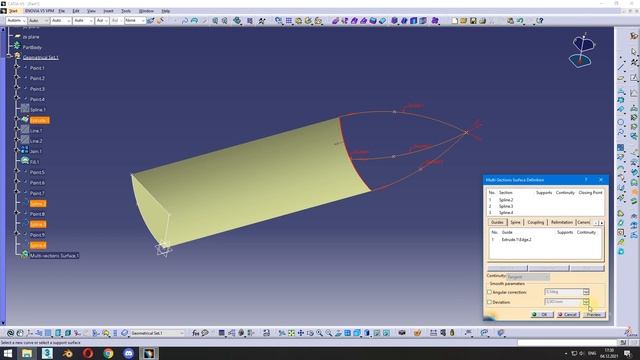Open the first graphic properties dropdown
The height and width of the screenshot is (360, 640).
tap(17, 20)
